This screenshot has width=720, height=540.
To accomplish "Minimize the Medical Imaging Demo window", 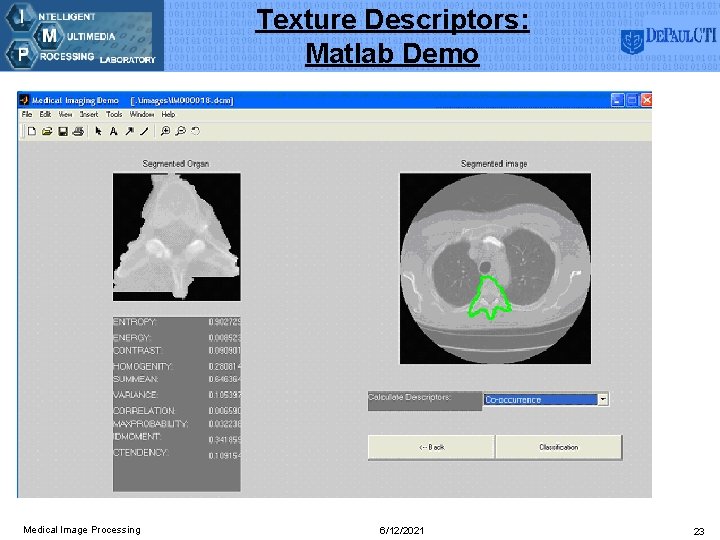I will point(618,100).
